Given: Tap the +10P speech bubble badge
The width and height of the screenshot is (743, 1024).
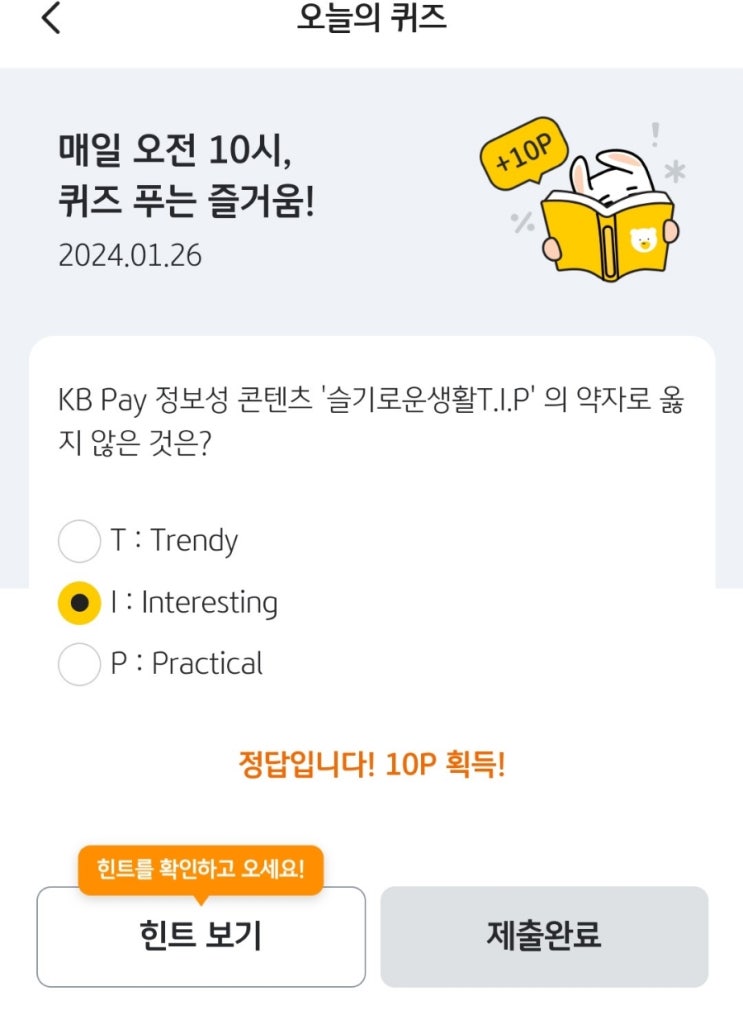Looking at the screenshot, I should pyautogui.click(x=524, y=153).
